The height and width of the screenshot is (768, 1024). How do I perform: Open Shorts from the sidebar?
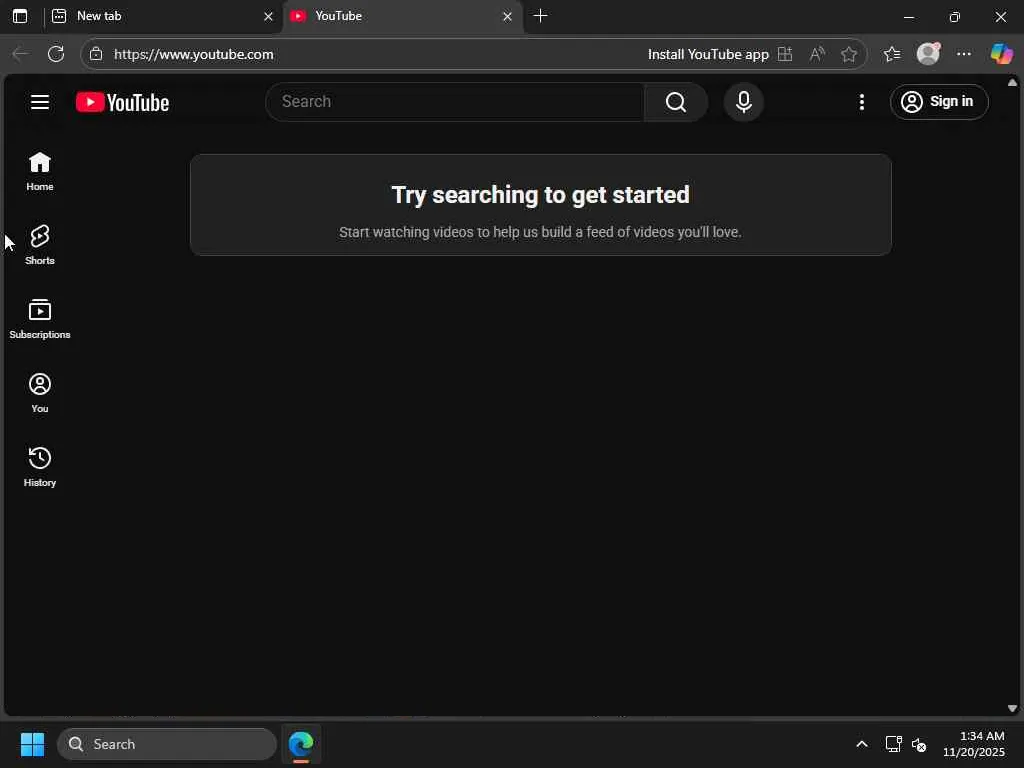pyautogui.click(x=40, y=245)
